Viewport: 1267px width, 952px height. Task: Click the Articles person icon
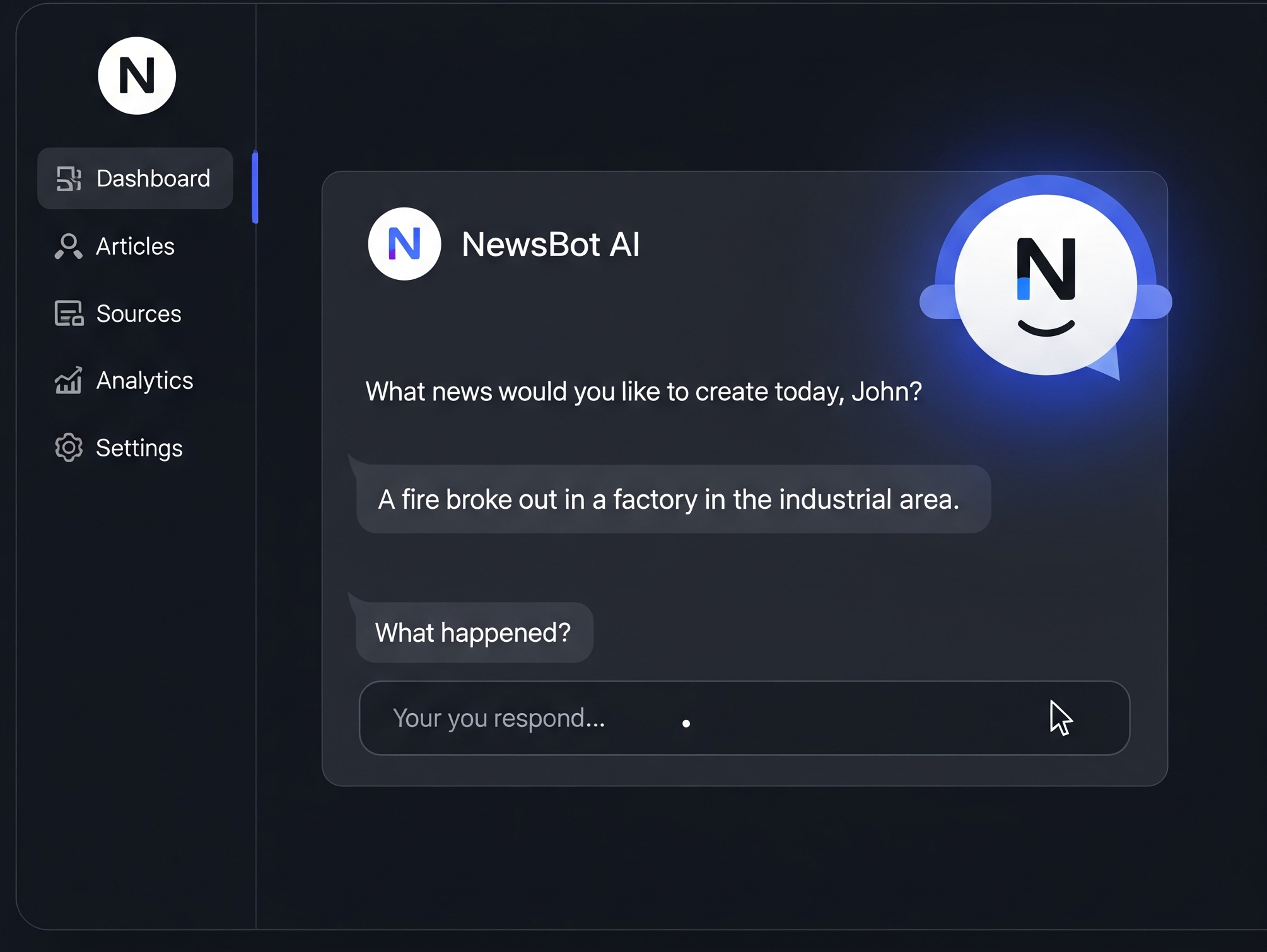coord(68,247)
